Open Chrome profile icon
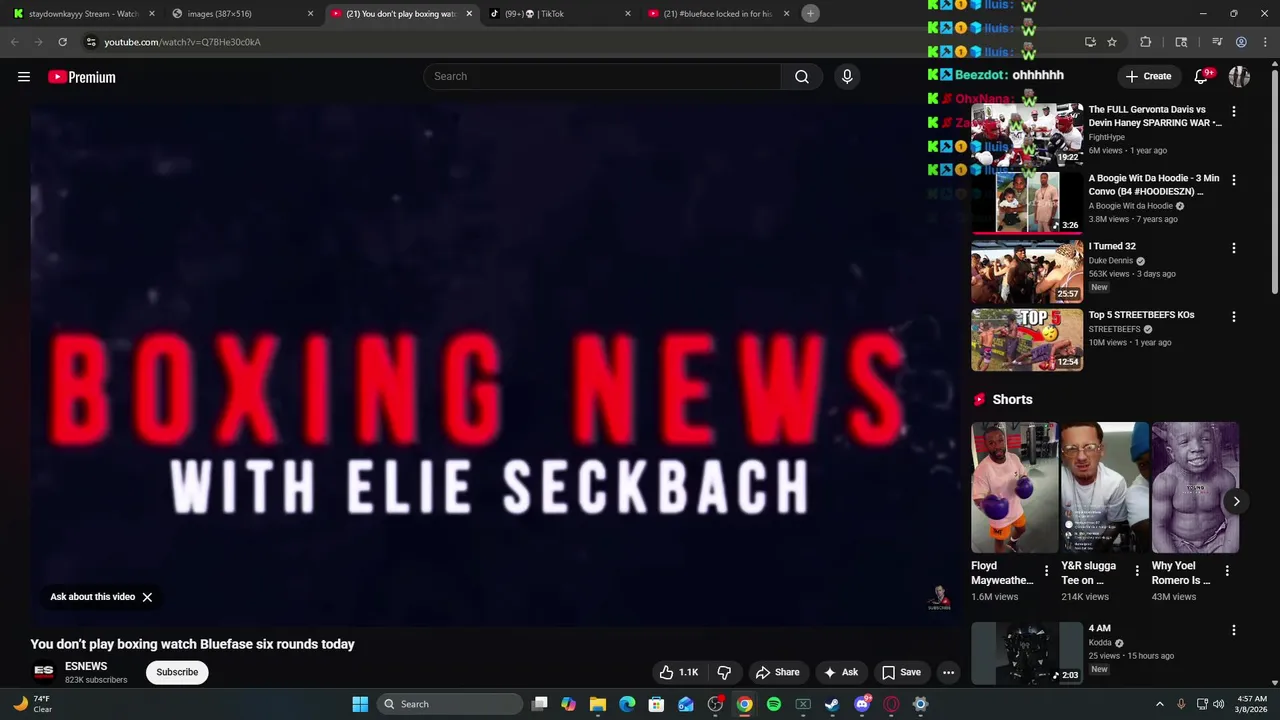 pyautogui.click(x=1241, y=42)
